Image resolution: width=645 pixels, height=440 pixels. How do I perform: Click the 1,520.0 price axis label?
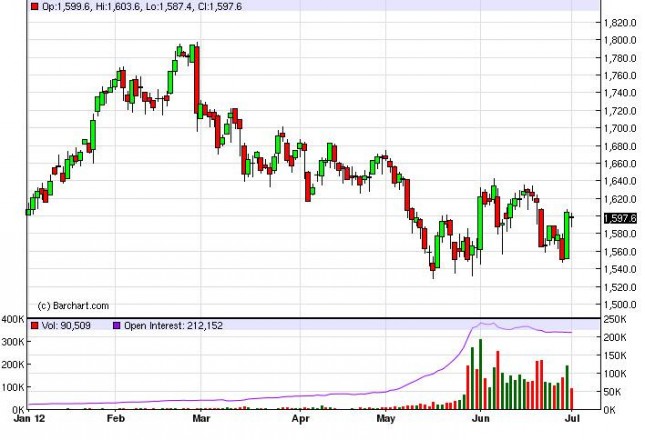[620, 287]
